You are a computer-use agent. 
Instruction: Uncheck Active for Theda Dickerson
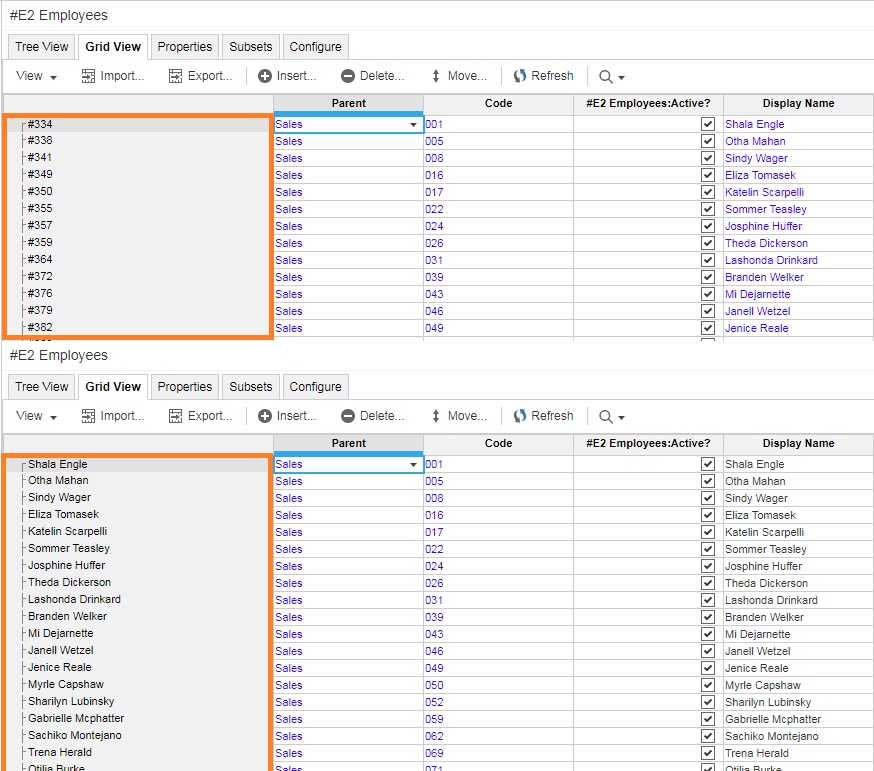[x=707, y=243]
